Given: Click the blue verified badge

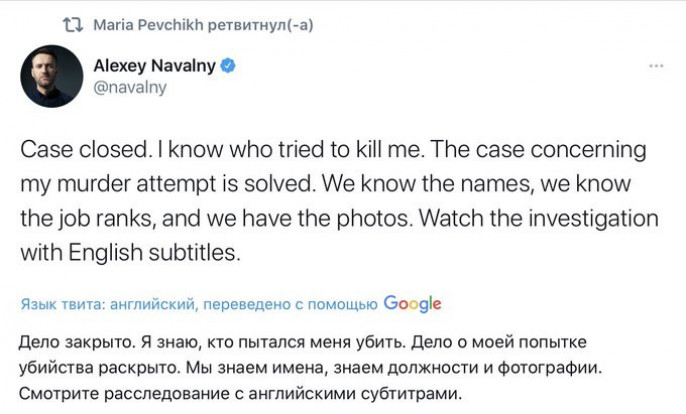Looking at the screenshot, I should [x=229, y=66].
